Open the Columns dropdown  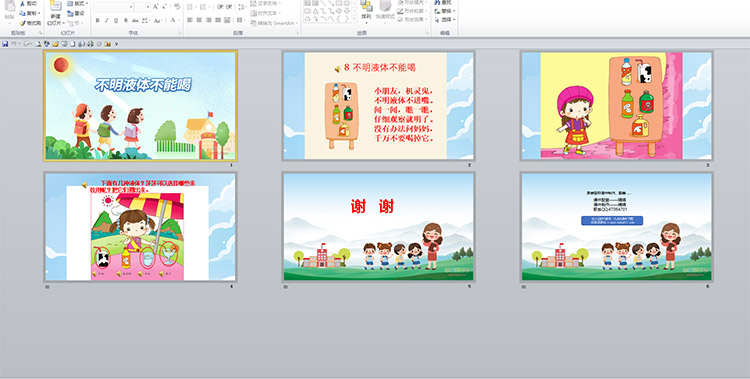tap(241, 20)
